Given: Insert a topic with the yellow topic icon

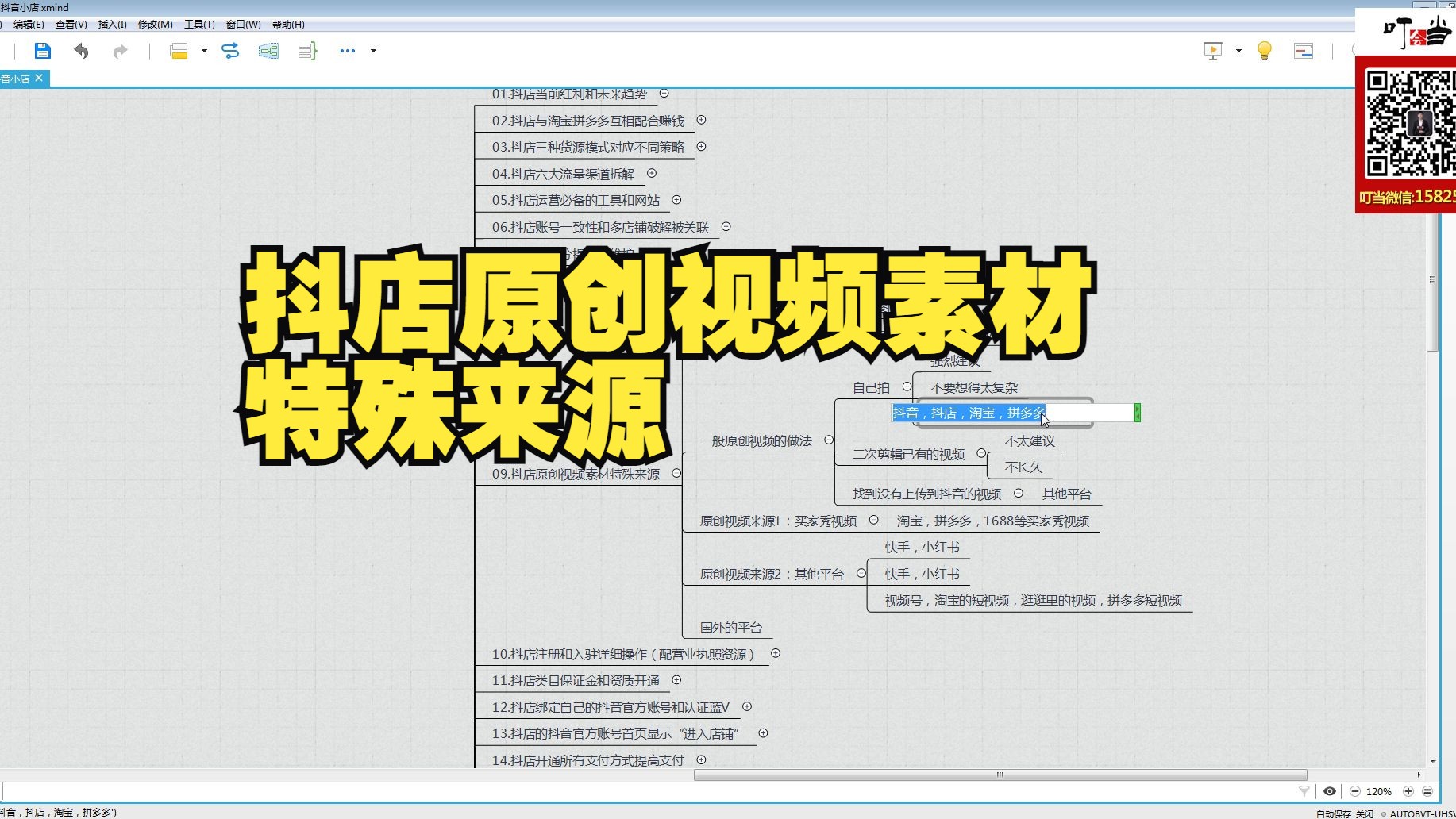Looking at the screenshot, I should coord(179,51).
